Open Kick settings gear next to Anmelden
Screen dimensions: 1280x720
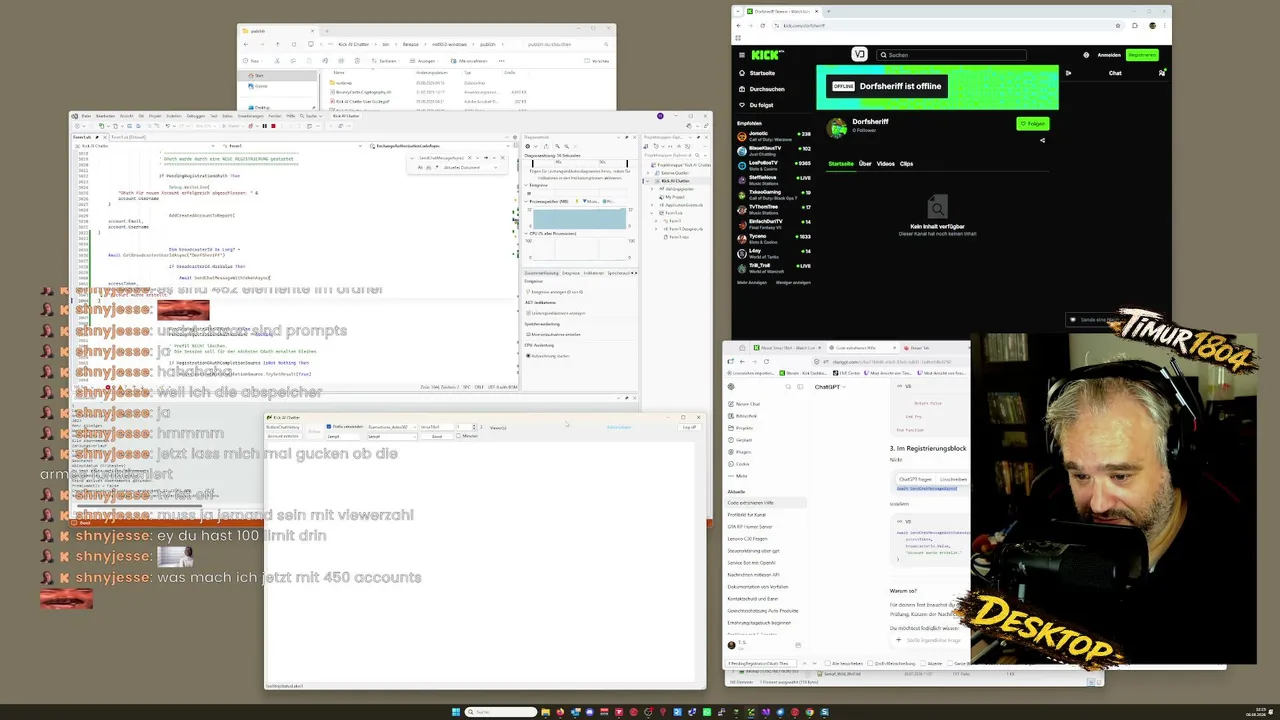1086,55
